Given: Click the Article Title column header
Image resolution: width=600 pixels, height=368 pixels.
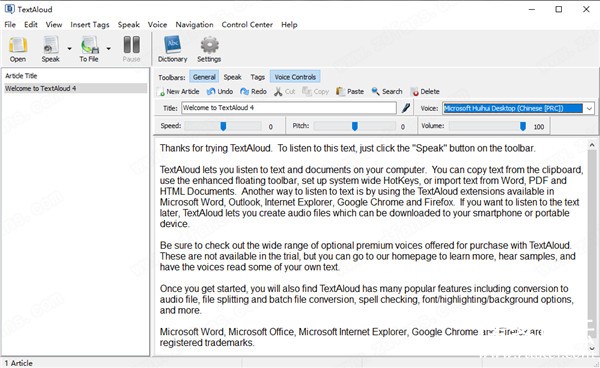Looking at the screenshot, I should [21, 76].
